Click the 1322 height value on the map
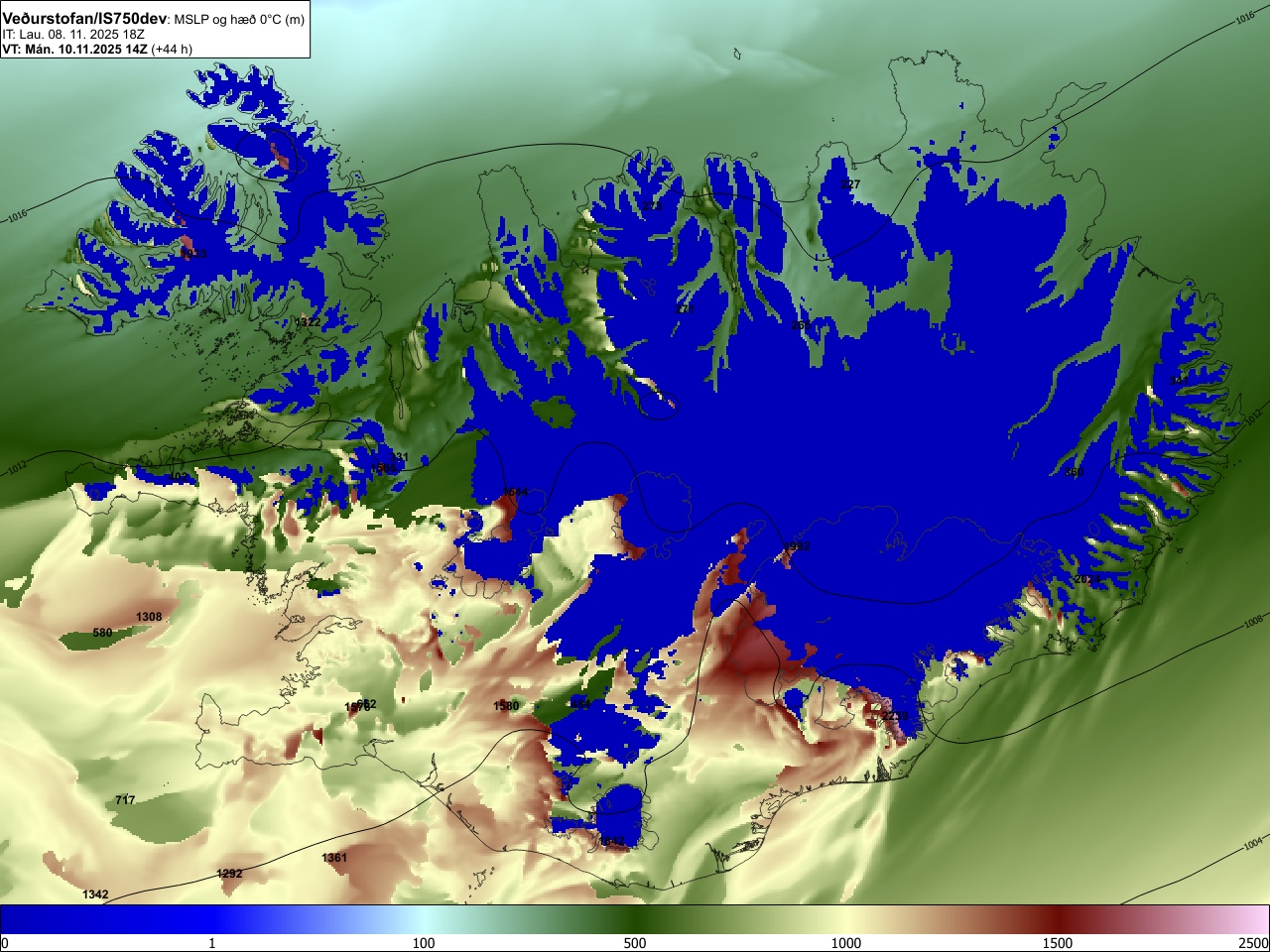This screenshot has width=1270, height=952. click(308, 322)
